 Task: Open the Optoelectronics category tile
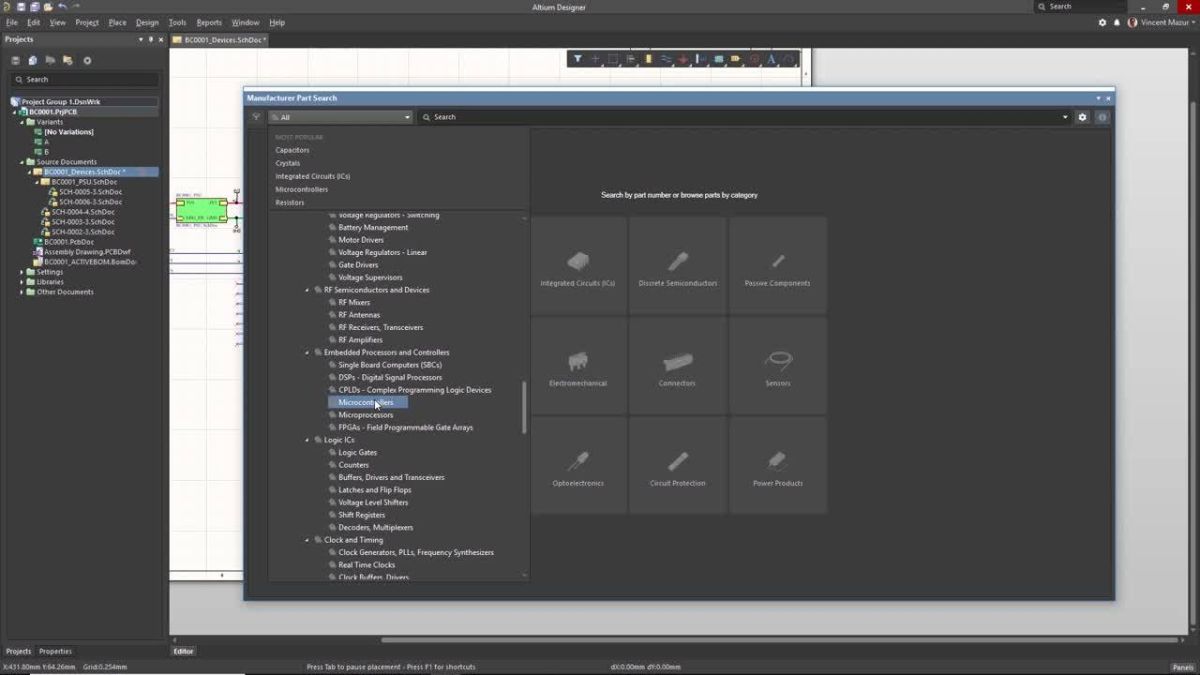[x=578, y=462]
